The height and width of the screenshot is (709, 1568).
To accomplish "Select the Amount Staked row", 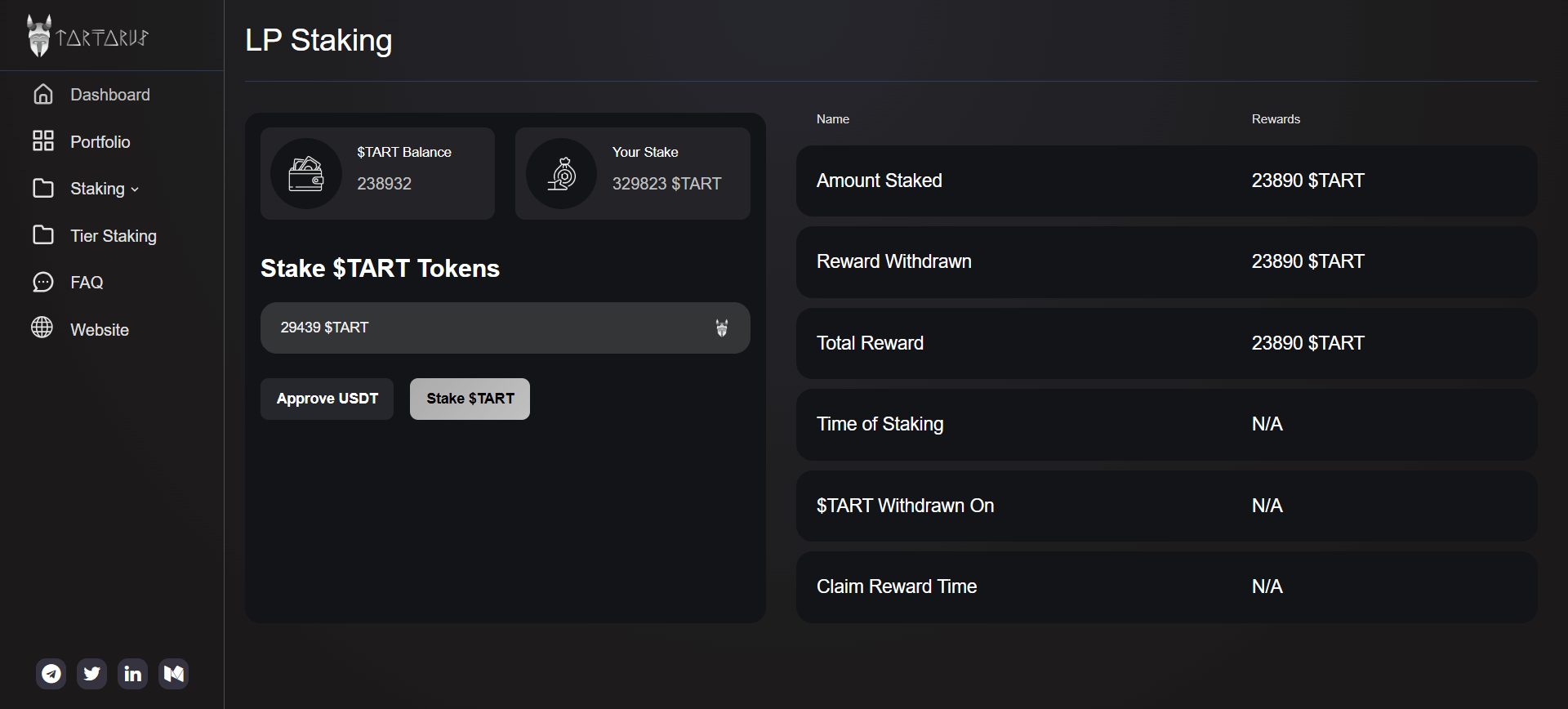I will [1166, 181].
